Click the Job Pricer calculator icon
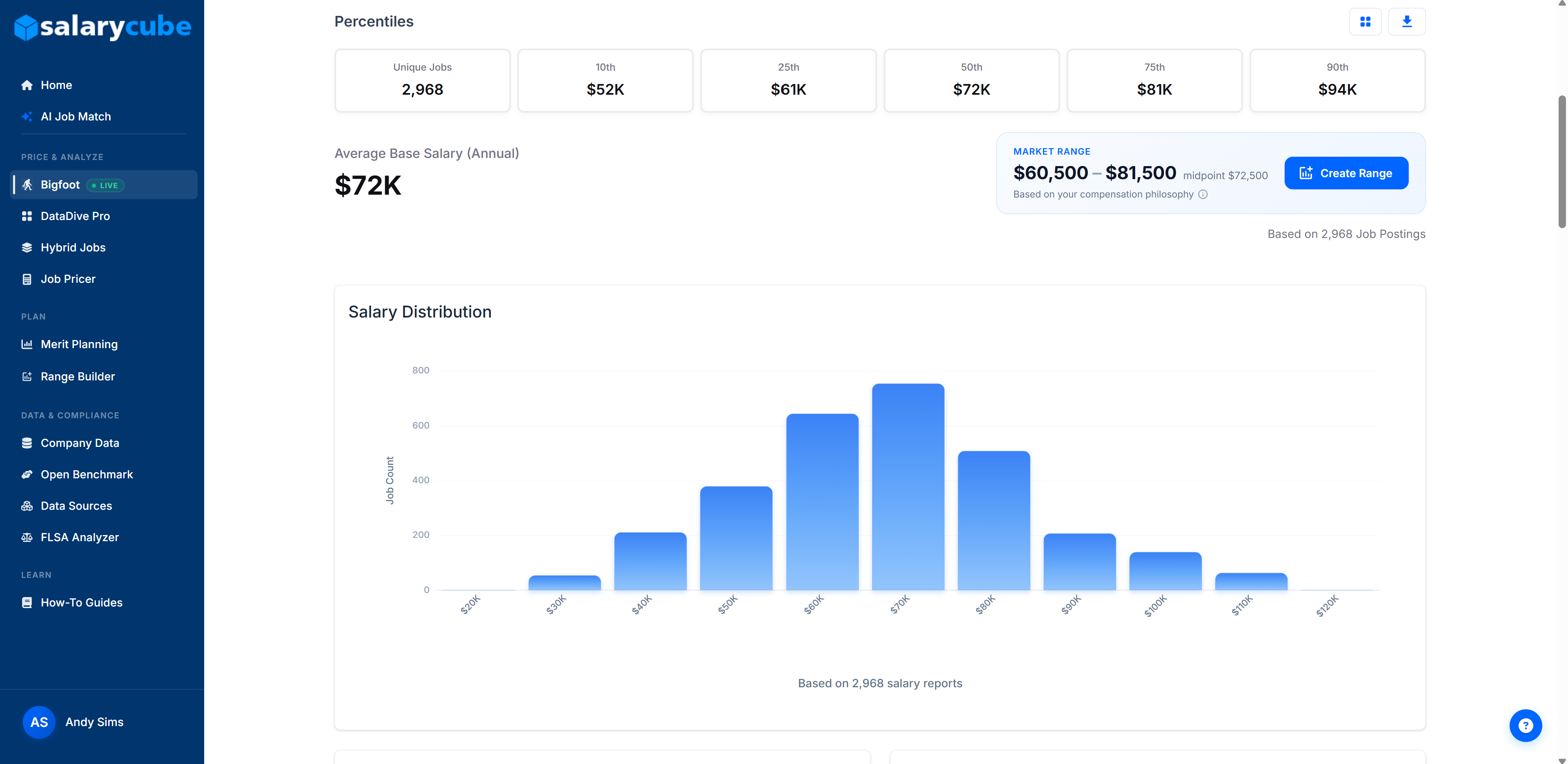The image size is (1568, 764). [27, 279]
